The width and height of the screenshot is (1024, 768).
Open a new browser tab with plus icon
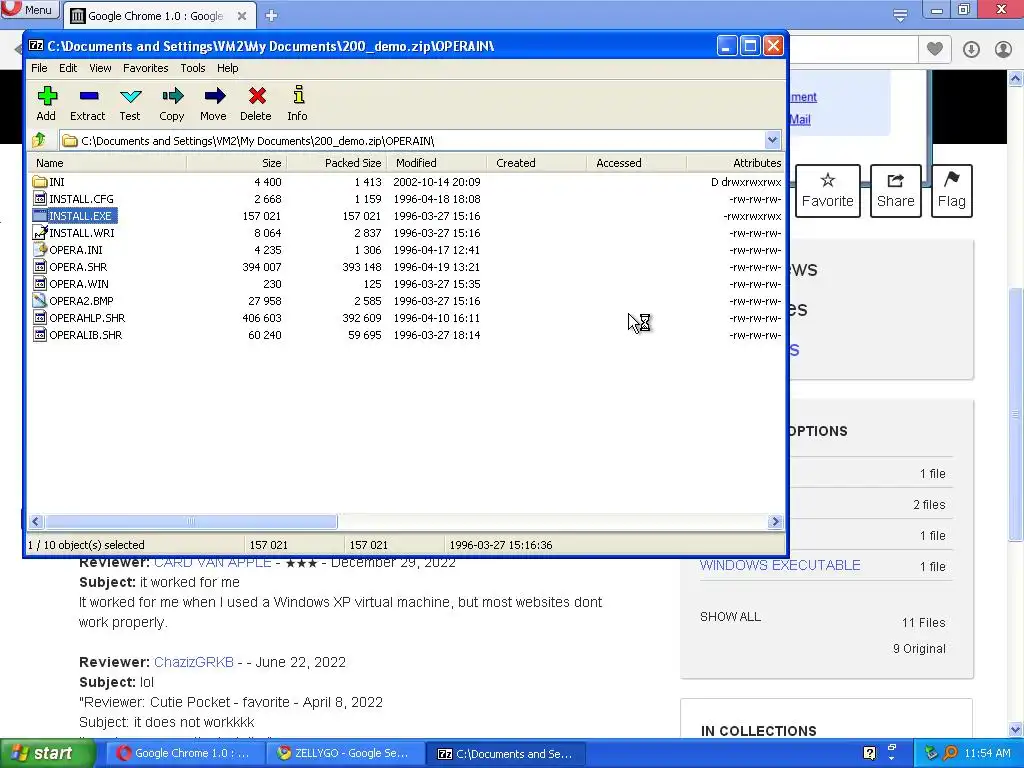click(272, 16)
